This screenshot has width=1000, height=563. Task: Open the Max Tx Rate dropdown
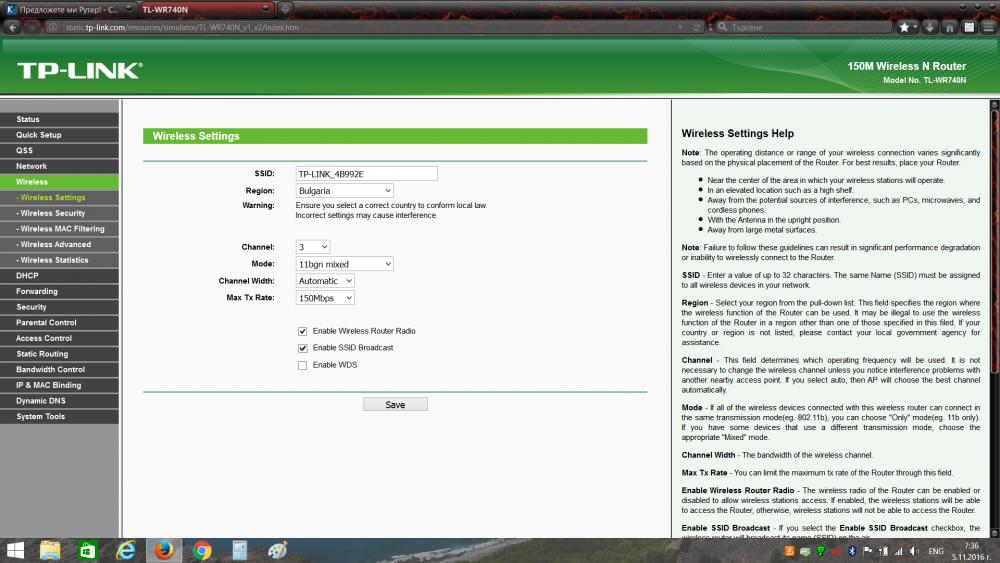point(325,298)
